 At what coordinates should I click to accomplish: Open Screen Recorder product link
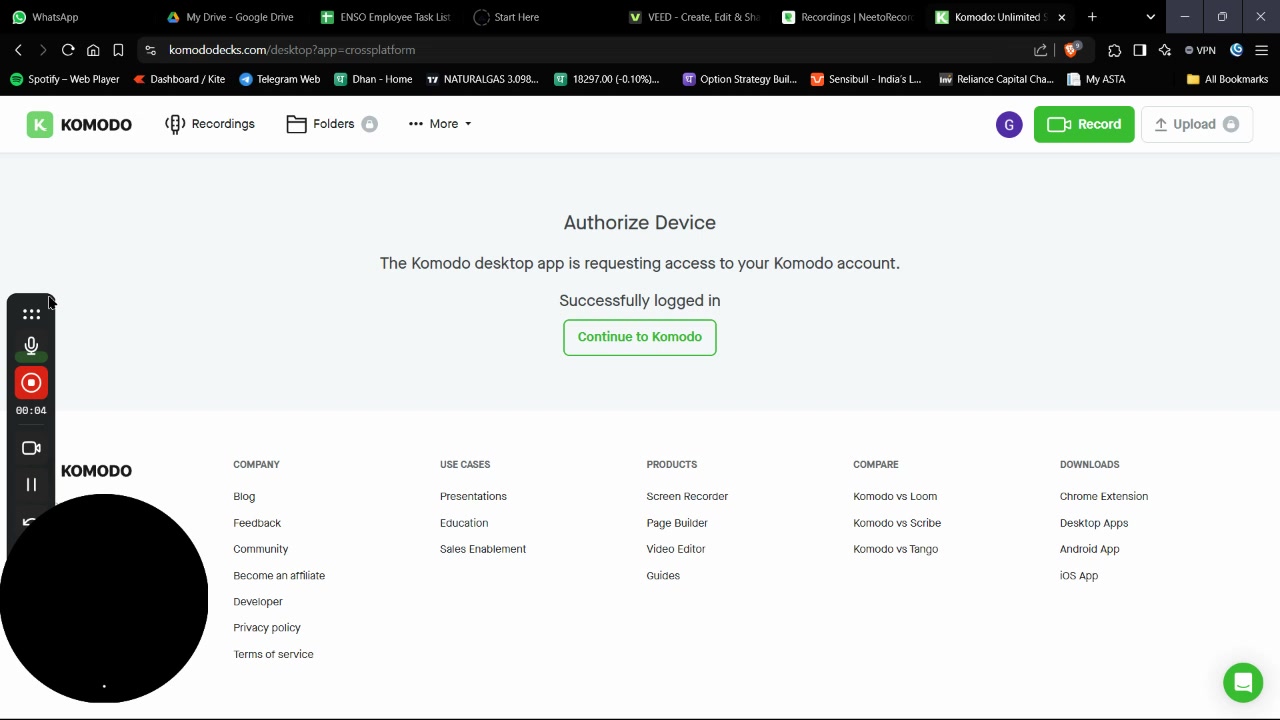coord(687,497)
